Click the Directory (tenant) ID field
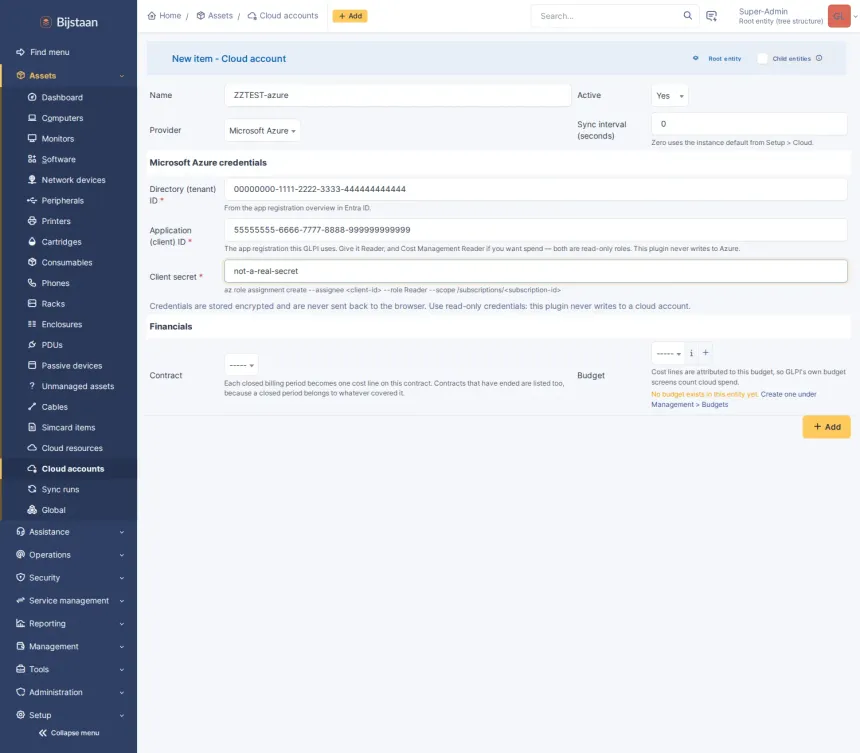The width and height of the screenshot is (860, 753). 536,189
